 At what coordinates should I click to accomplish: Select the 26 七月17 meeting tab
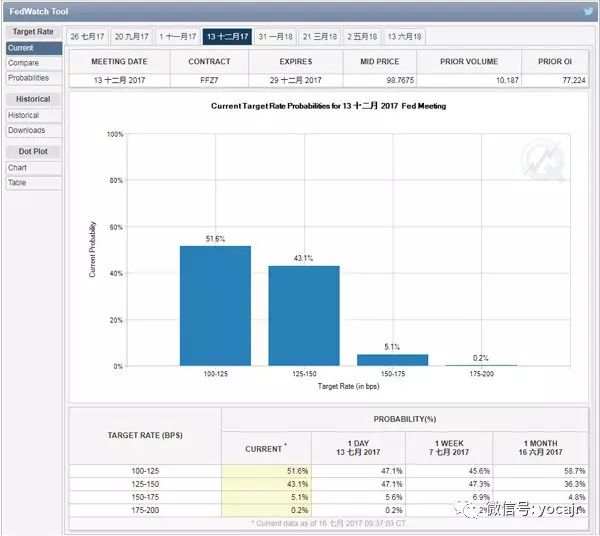87,37
